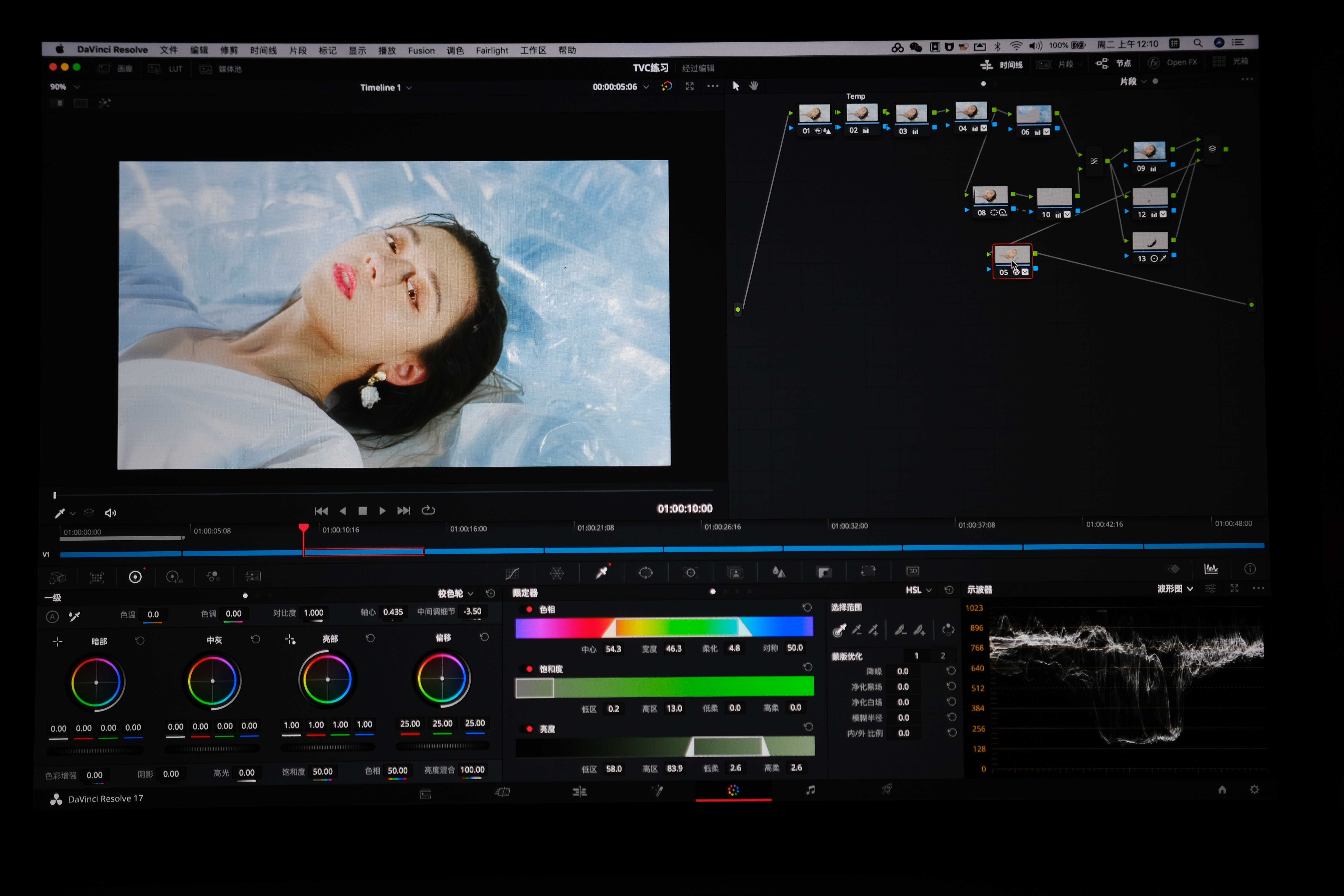This screenshot has width=1344, height=896.
Task: Toggle the saturation qualifier enable dot
Action: (x=529, y=669)
